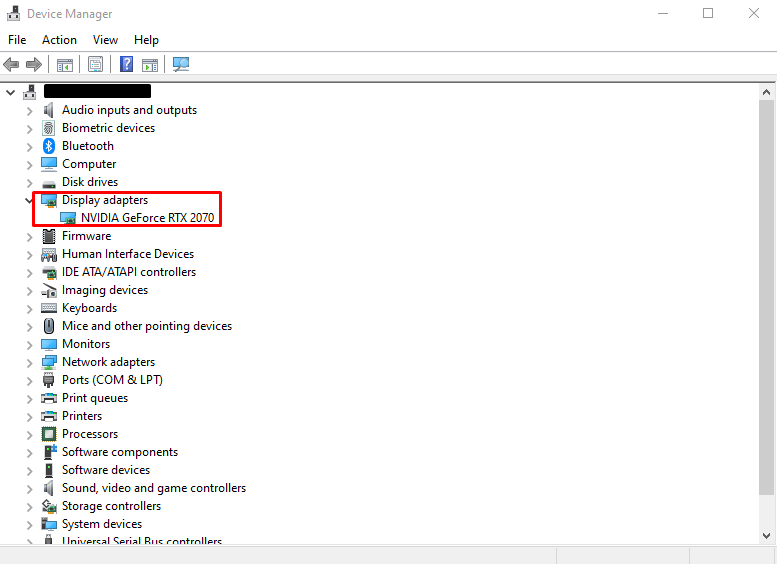Click the Forward arrow toolbar icon
This screenshot has height=564, width=777.
tap(34, 64)
